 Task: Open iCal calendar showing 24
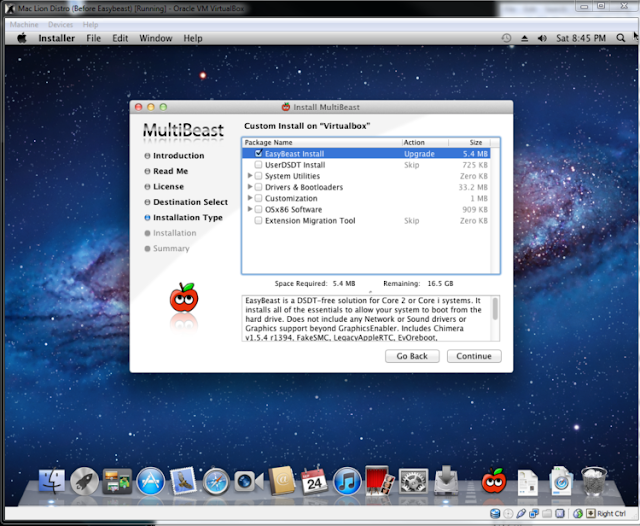pyautogui.click(x=314, y=481)
